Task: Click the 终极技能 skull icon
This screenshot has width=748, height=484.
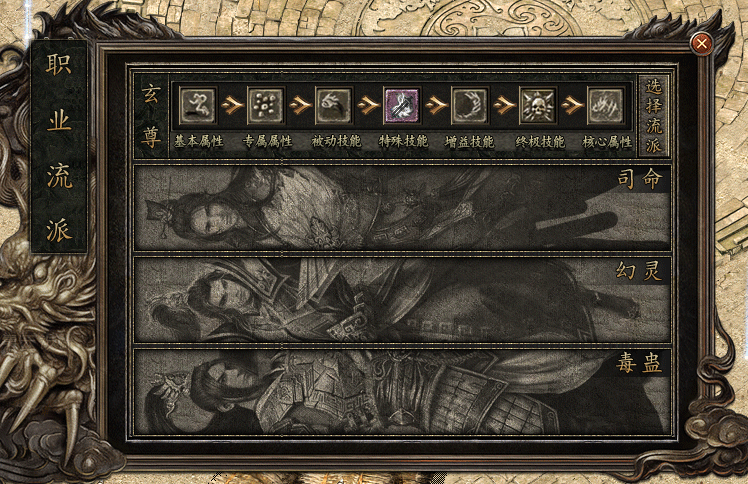Action: coord(538,105)
